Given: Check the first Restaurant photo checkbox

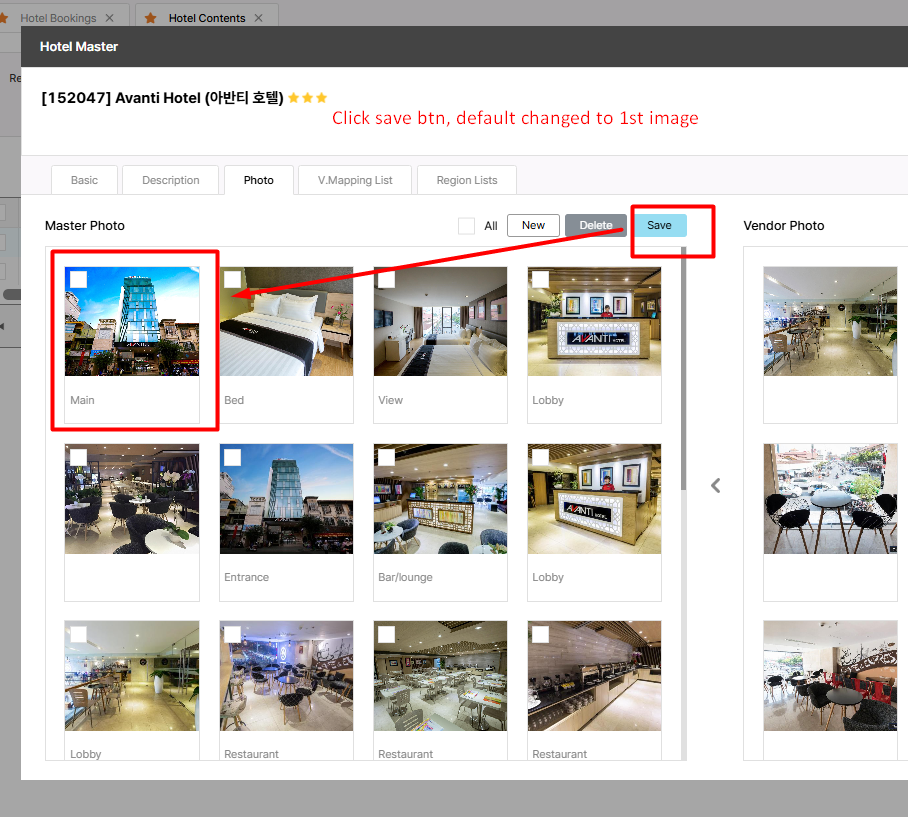Looking at the screenshot, I should [232, 635].
